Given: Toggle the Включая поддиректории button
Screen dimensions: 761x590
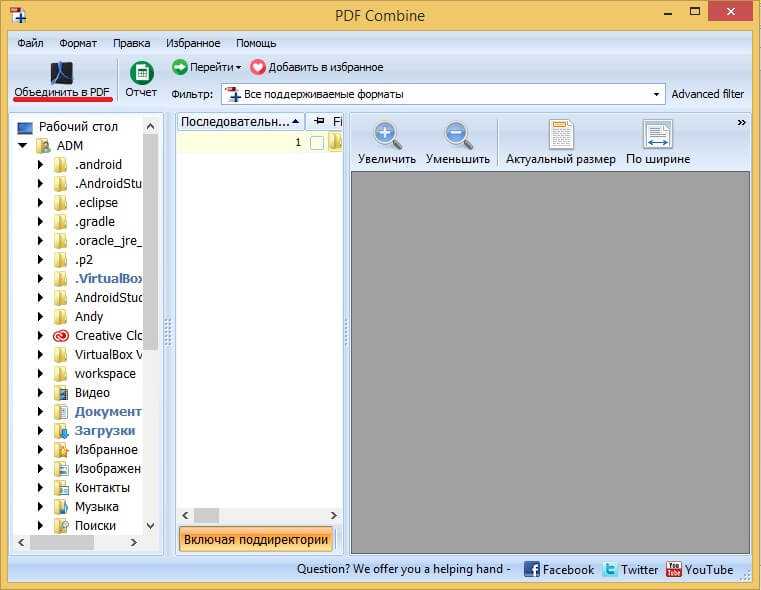Looking at the screenshot, I should point(256,540).
